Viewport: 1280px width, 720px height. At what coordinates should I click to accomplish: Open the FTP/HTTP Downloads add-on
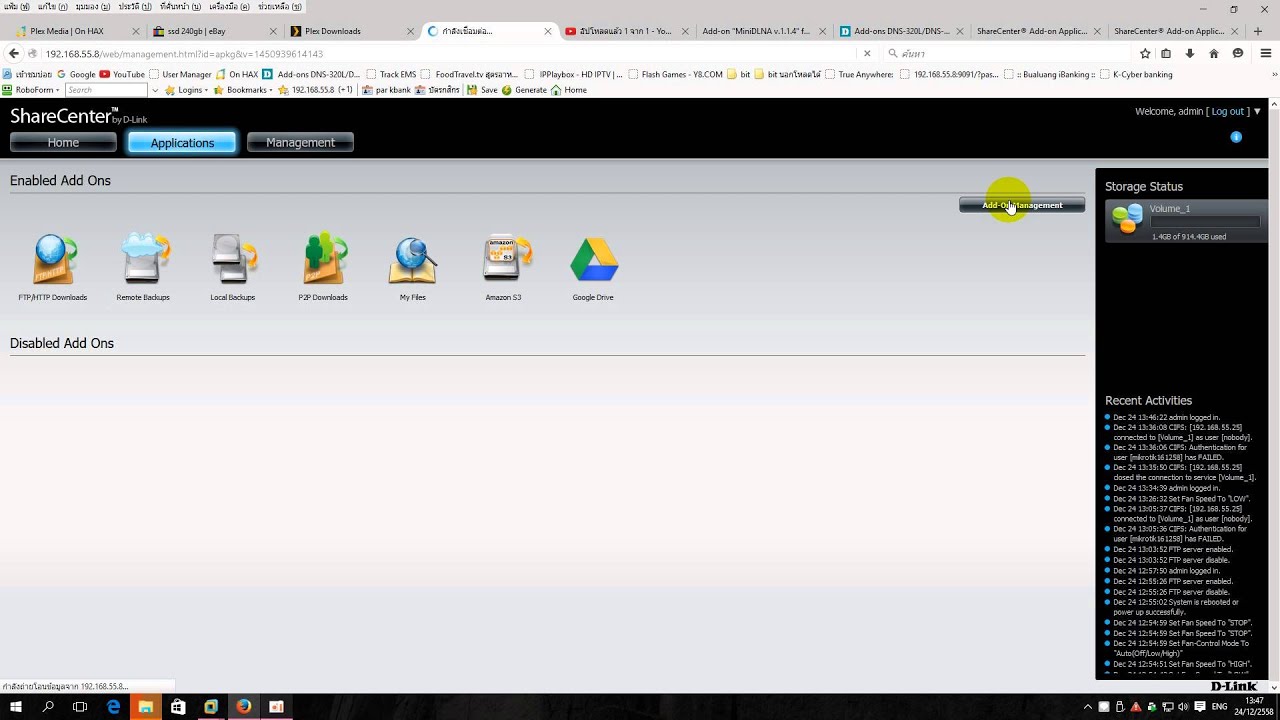(53, 267)
